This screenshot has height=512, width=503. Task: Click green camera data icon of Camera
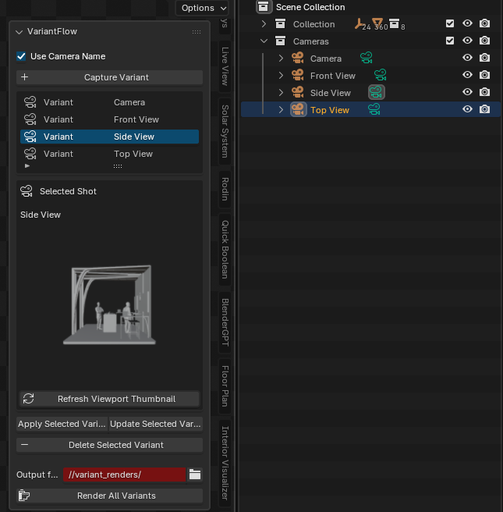click(x=366, y=58)
